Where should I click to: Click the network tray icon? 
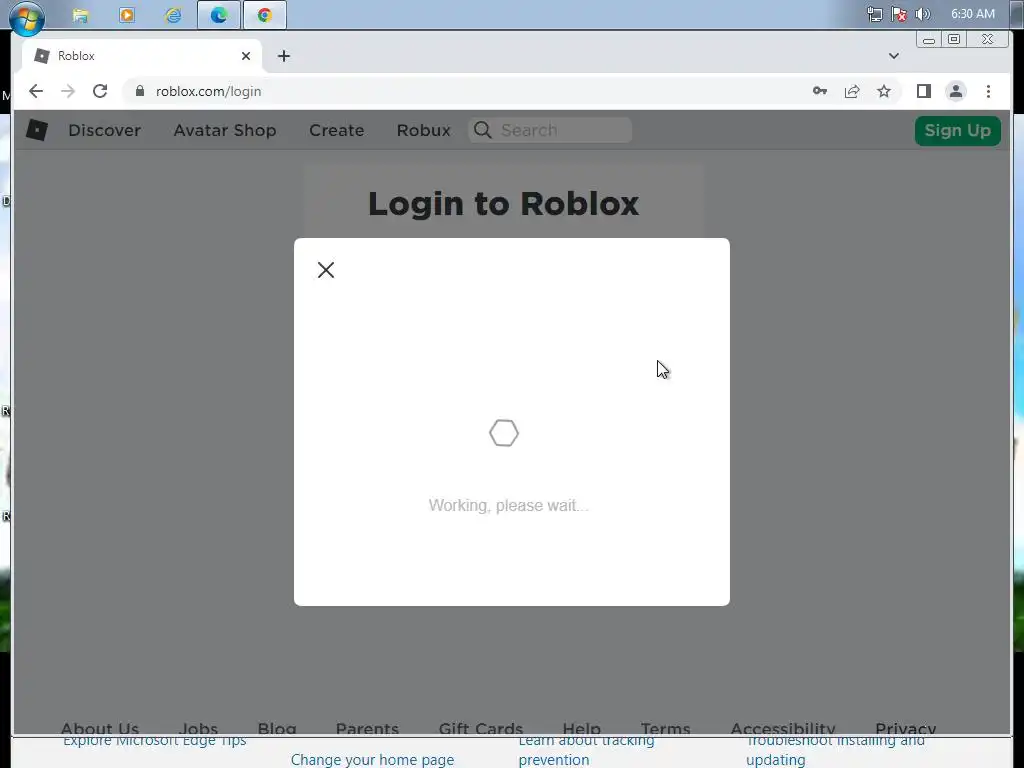click(874, 14)
